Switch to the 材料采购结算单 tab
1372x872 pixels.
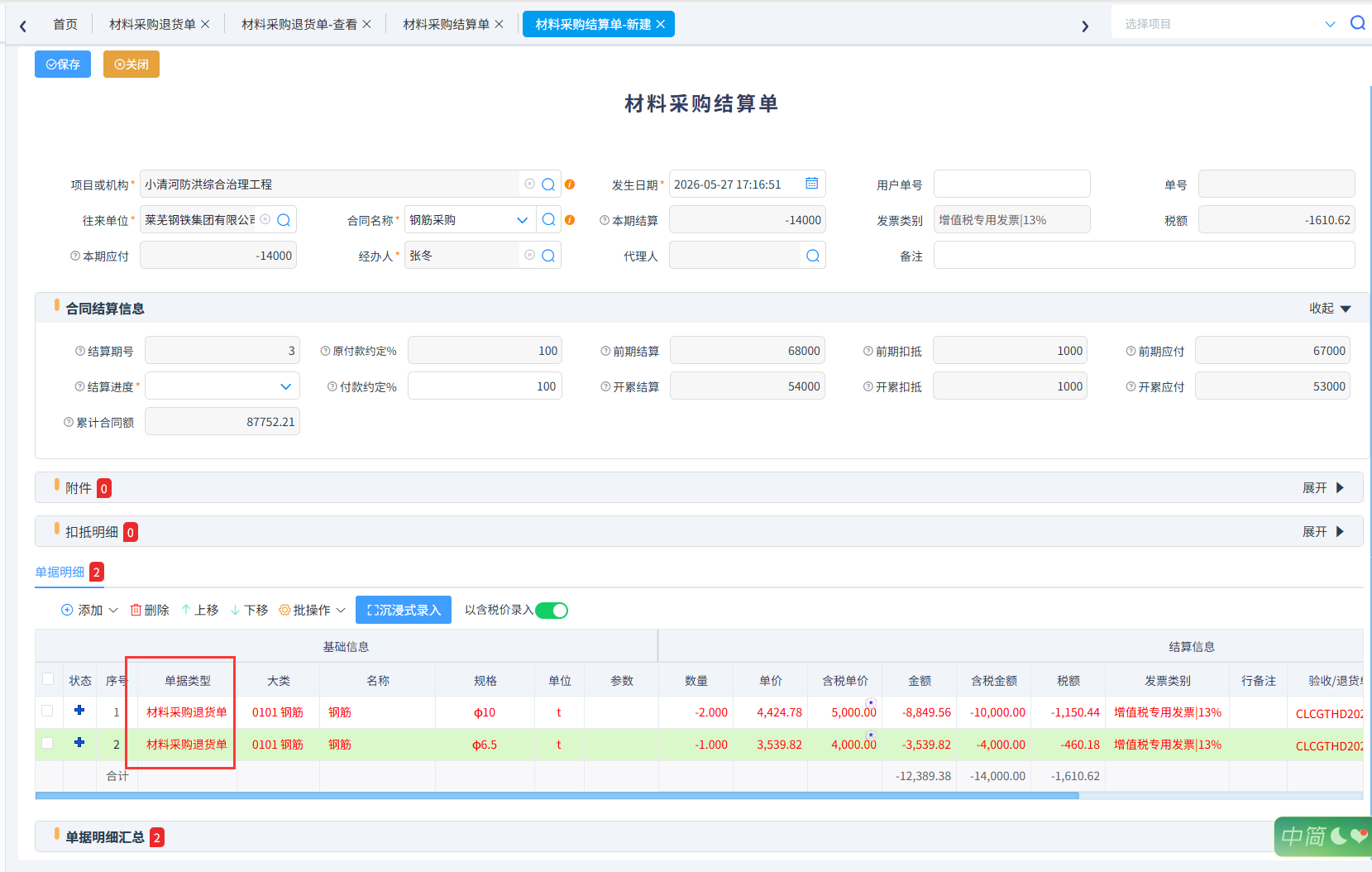(446, 25)
